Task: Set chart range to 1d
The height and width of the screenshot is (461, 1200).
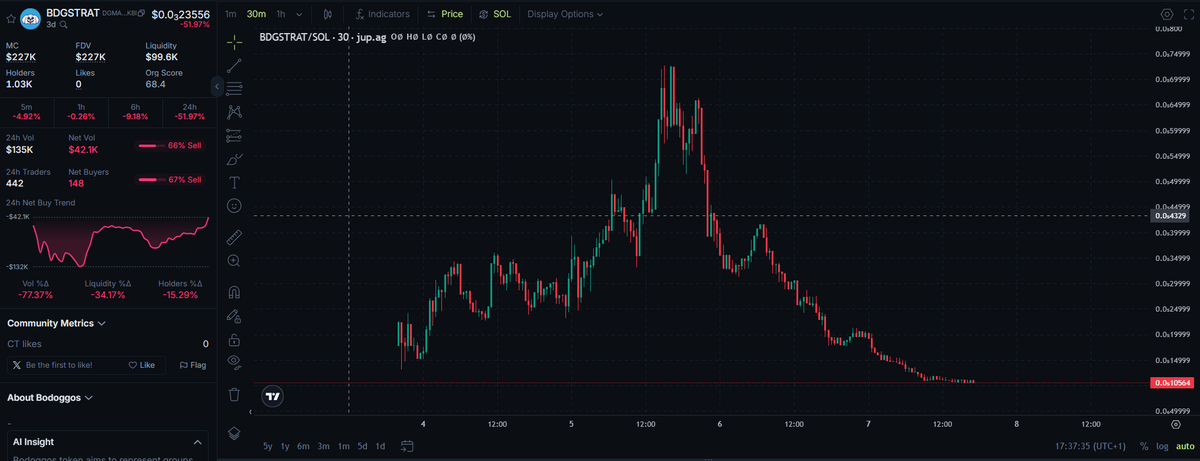Action: pos(380,446)
